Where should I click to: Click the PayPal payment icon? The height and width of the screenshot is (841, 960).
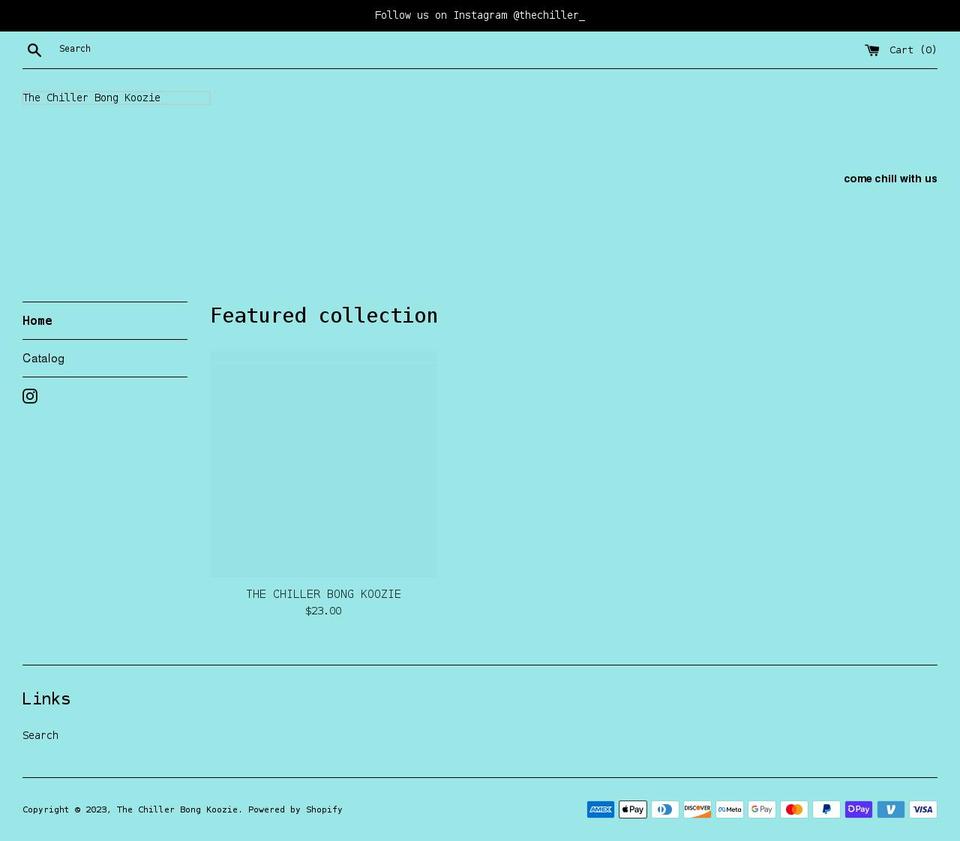(x=826, y=809)
